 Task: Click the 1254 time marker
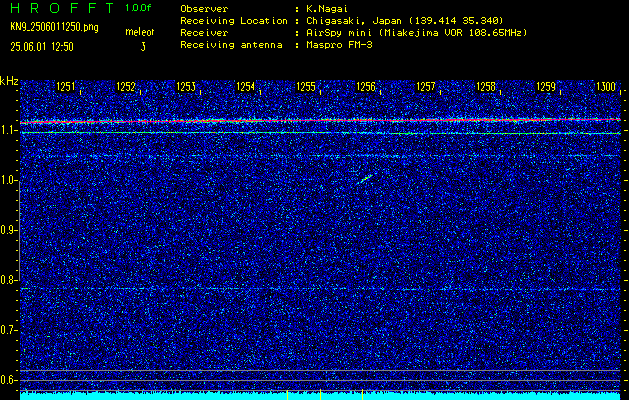point(246,87)
